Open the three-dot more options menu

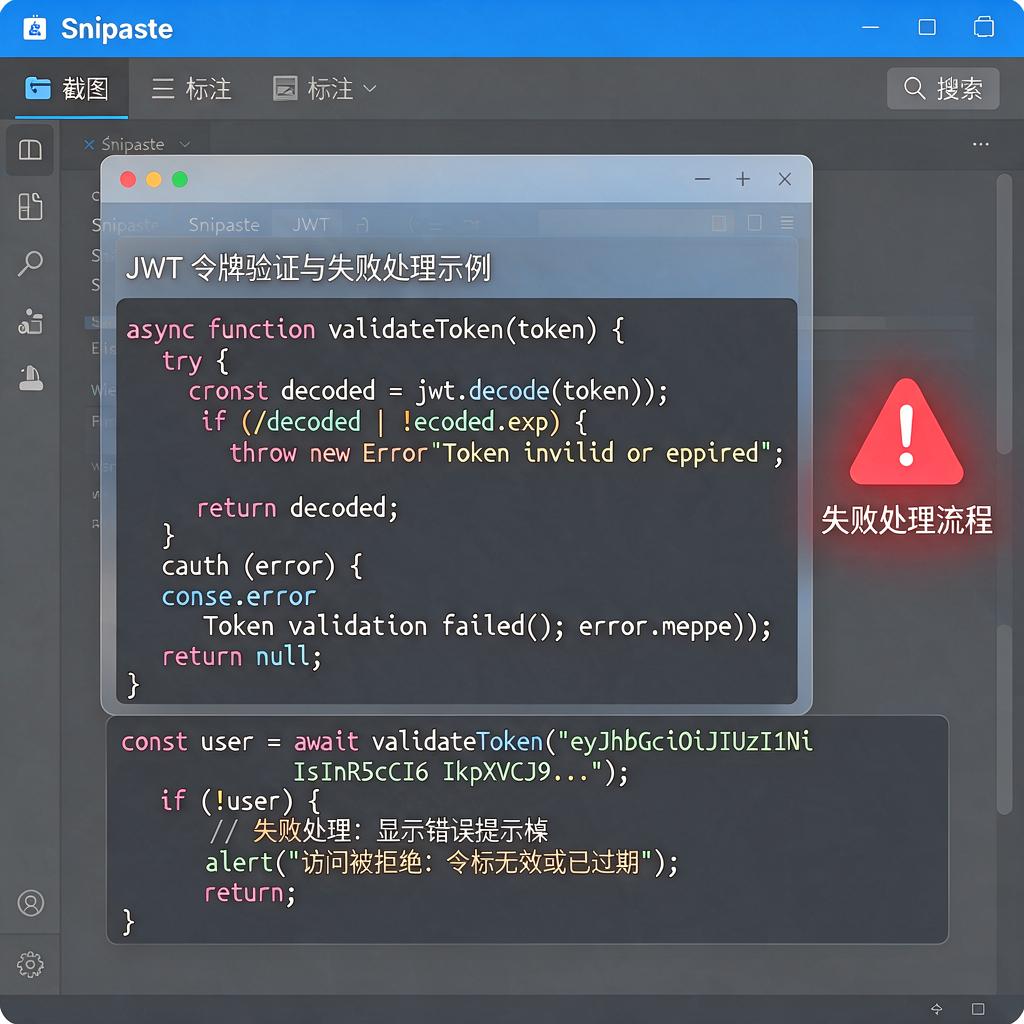pyautogui.click(x=980, y=144)
